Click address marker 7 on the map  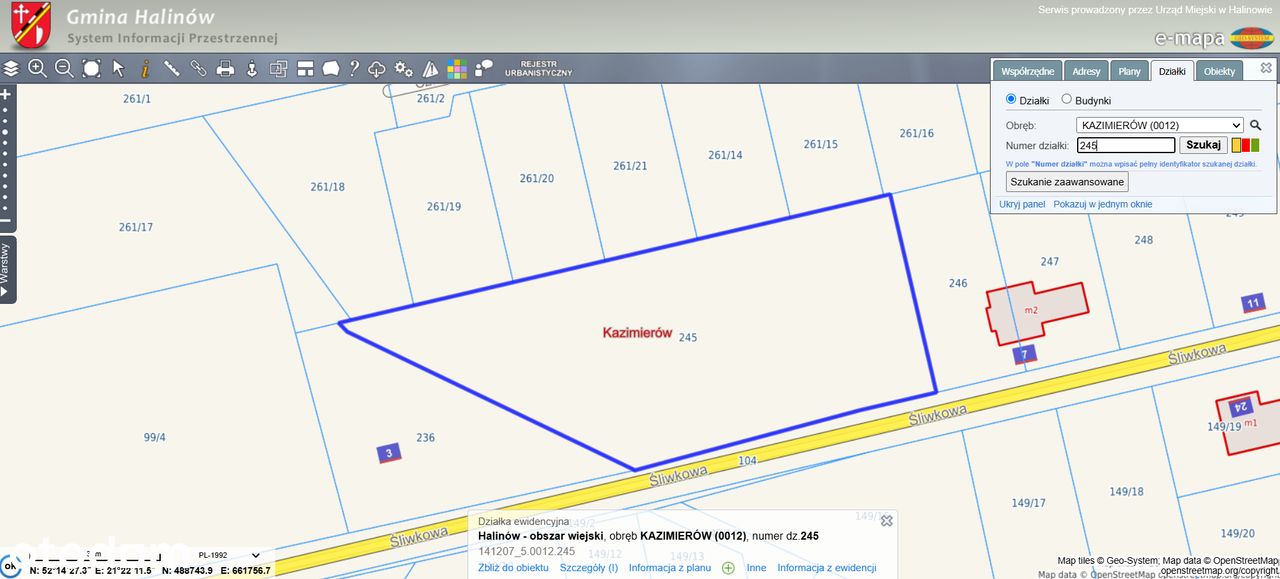tap(1024, 354)
